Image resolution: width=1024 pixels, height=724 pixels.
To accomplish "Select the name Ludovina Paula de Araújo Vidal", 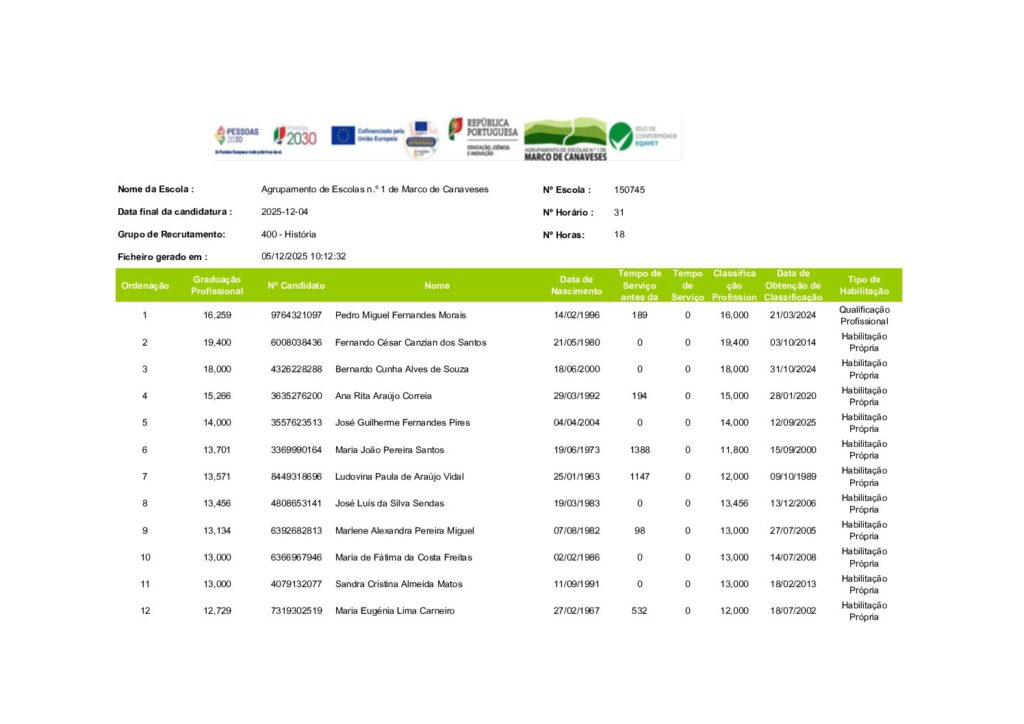I will [x=403, y=477].
